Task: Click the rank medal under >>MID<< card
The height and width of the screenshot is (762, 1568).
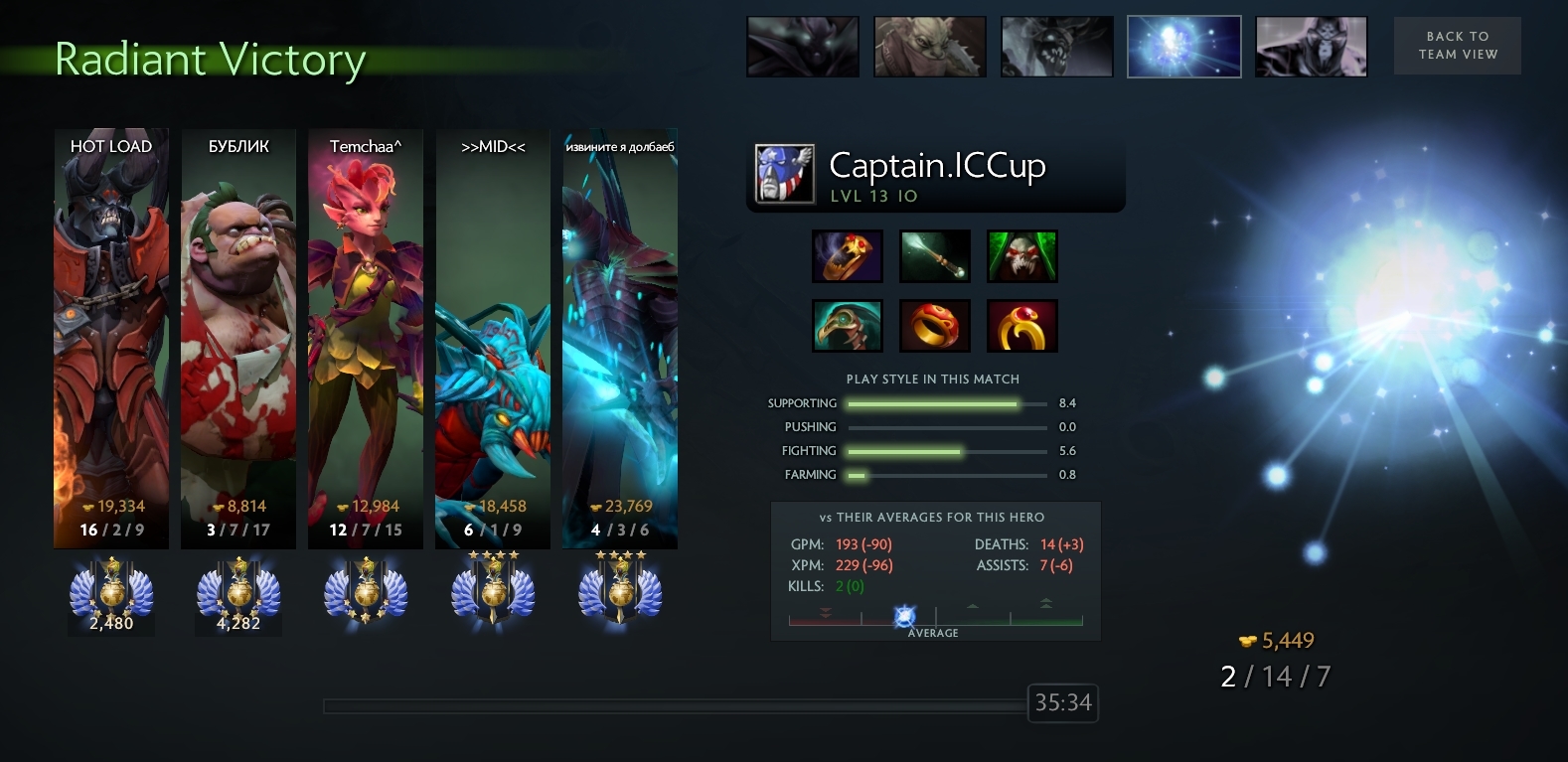Action: (493, 589)
